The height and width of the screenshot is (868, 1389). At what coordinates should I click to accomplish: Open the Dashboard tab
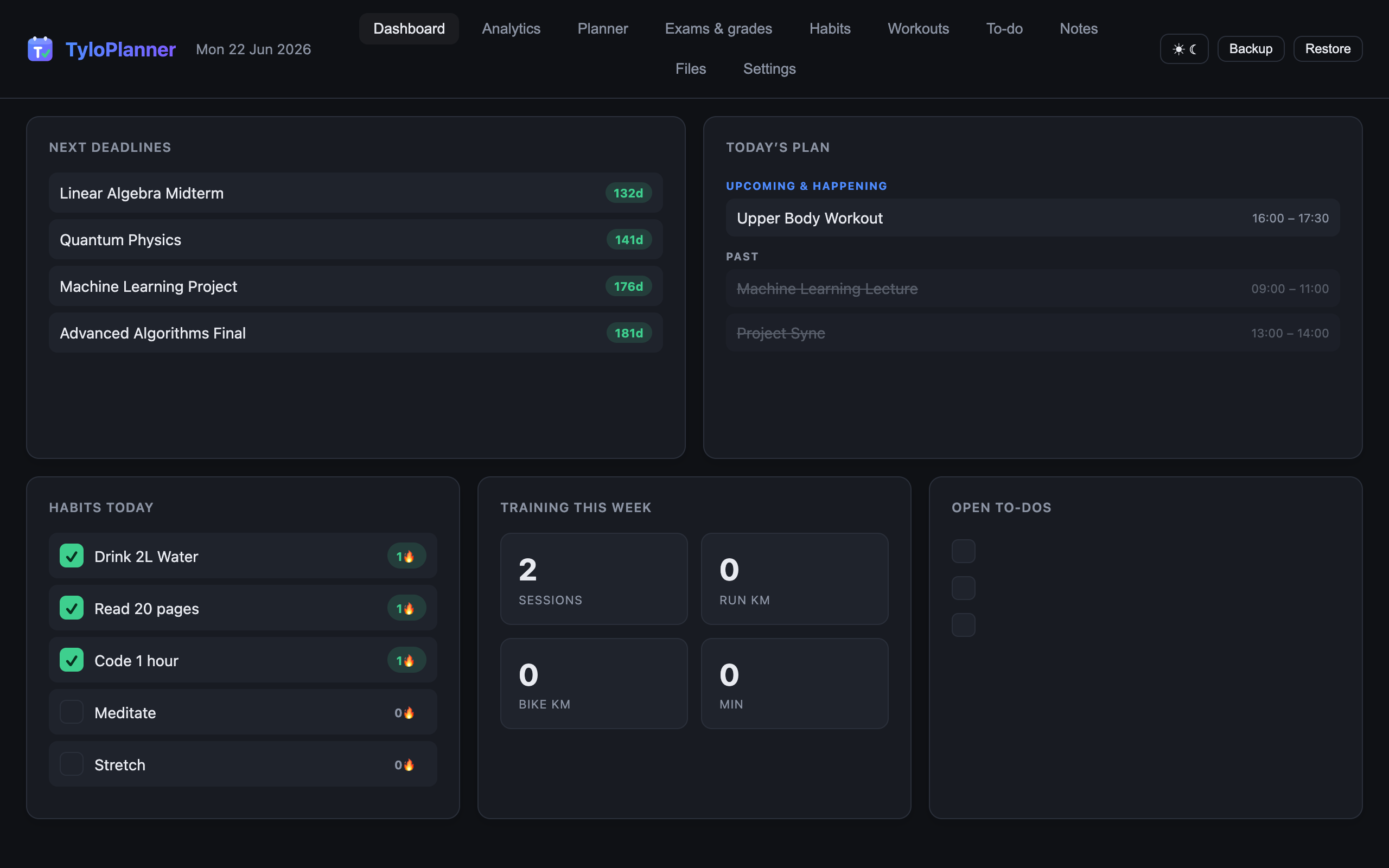(409, 29)
